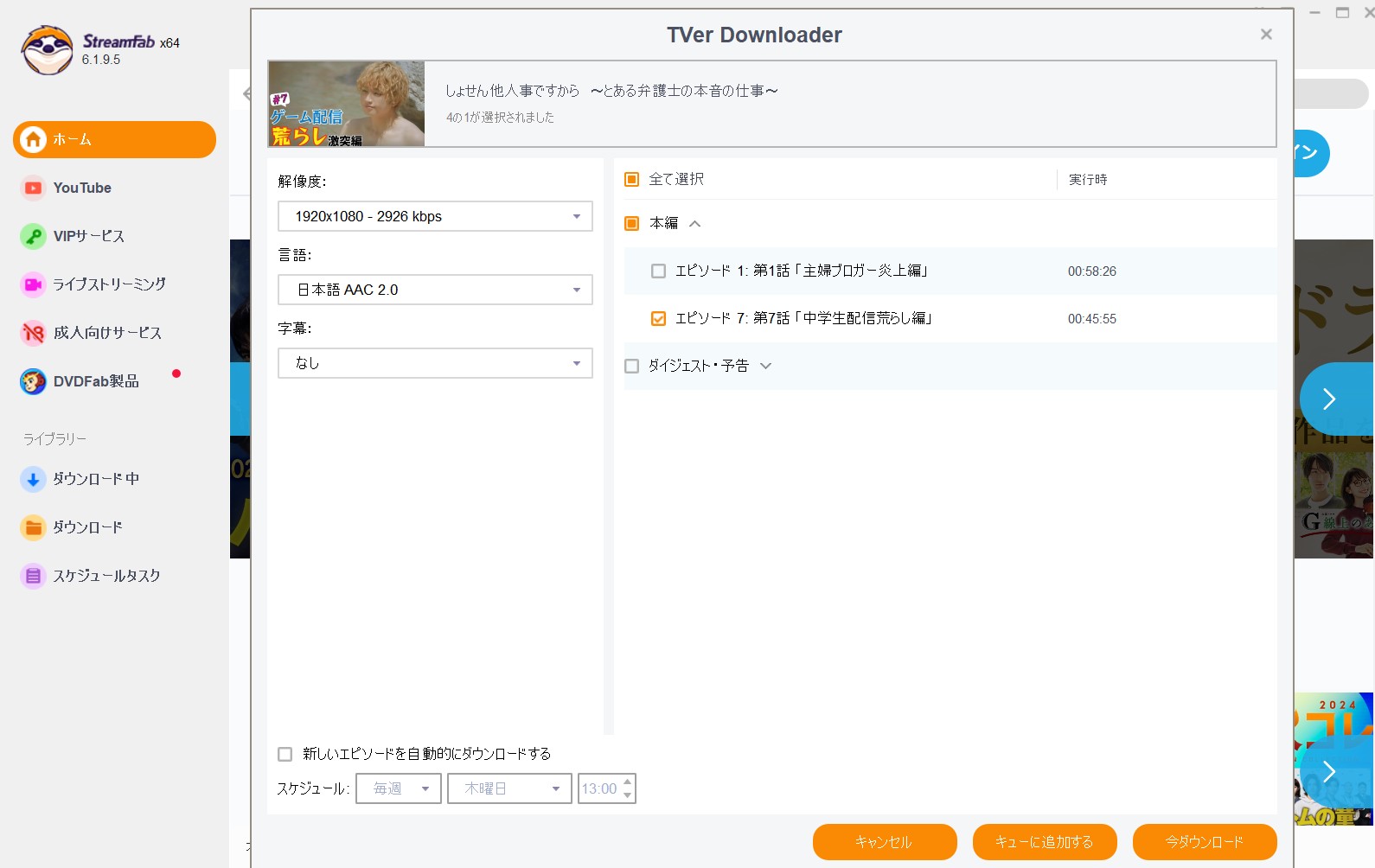
Task: Click the DVDFab製品 mascot icon
Action: point(33,381)
